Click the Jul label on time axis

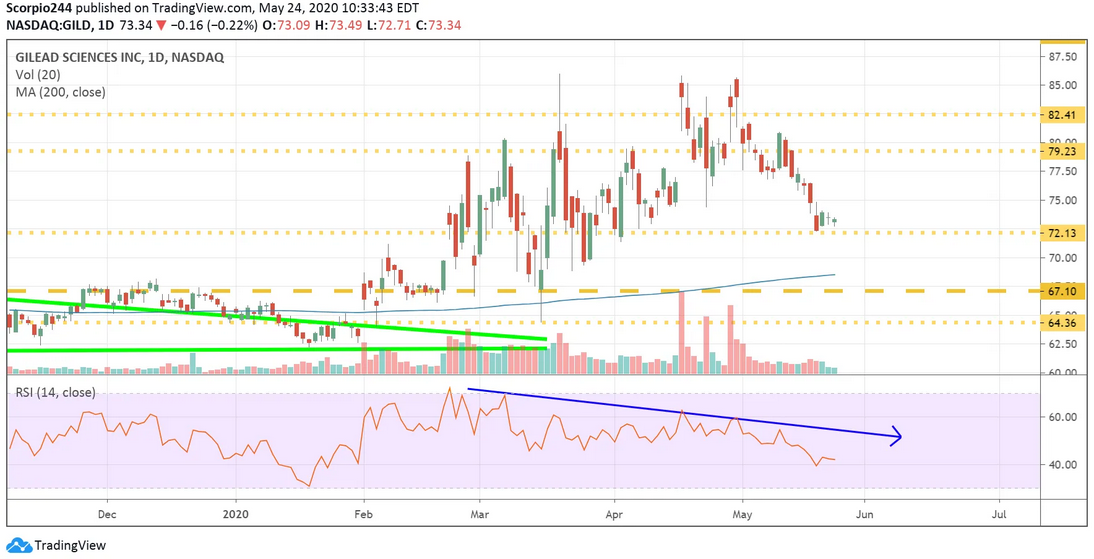coord(999,513)
